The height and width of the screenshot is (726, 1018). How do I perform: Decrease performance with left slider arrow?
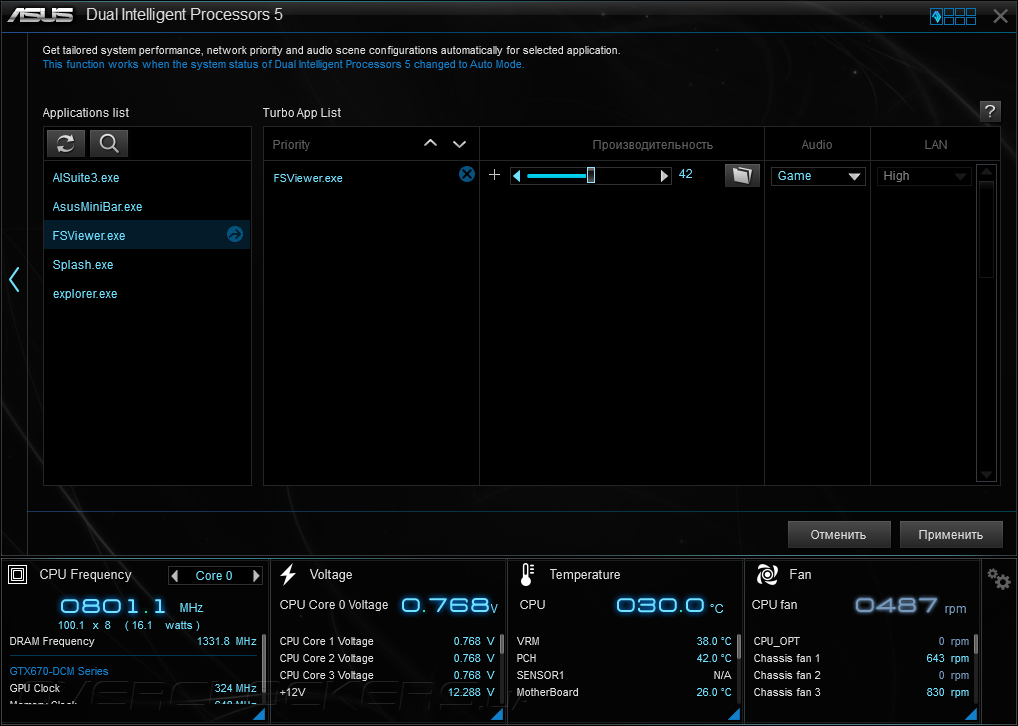click(517, 175)
